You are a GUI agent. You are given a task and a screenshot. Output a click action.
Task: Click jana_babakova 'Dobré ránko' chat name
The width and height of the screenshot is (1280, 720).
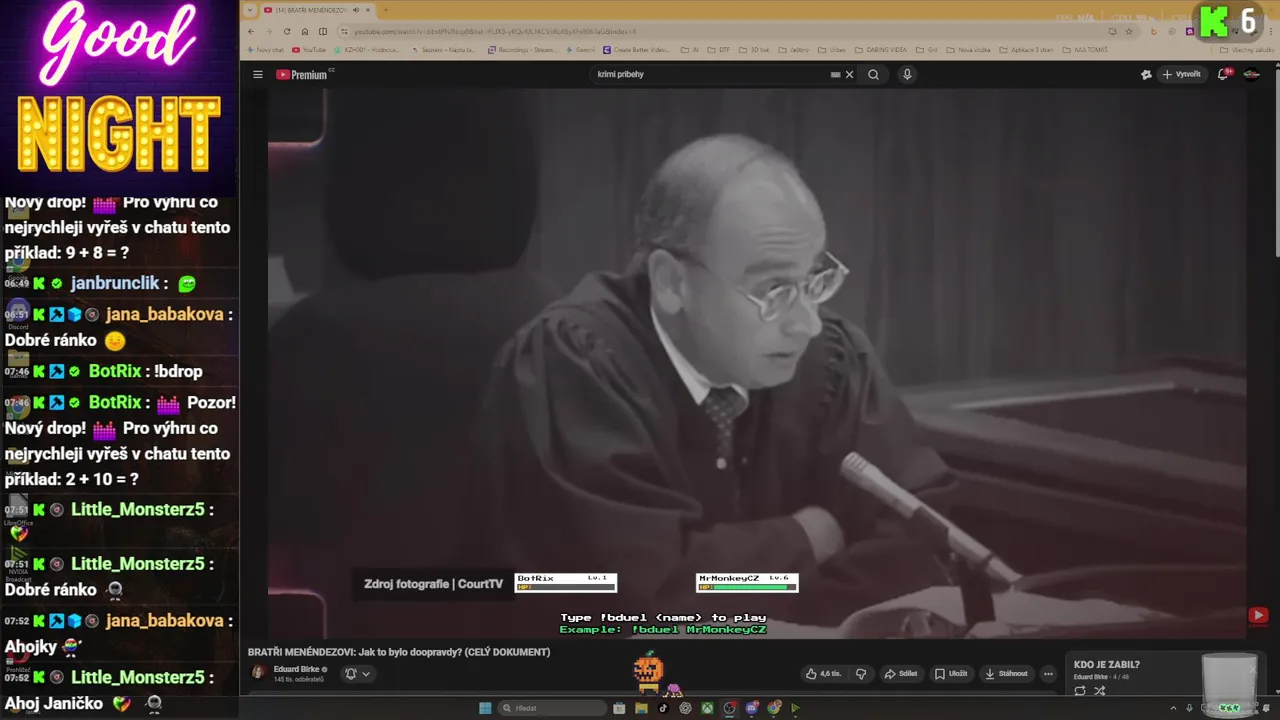tap(165, 314)
